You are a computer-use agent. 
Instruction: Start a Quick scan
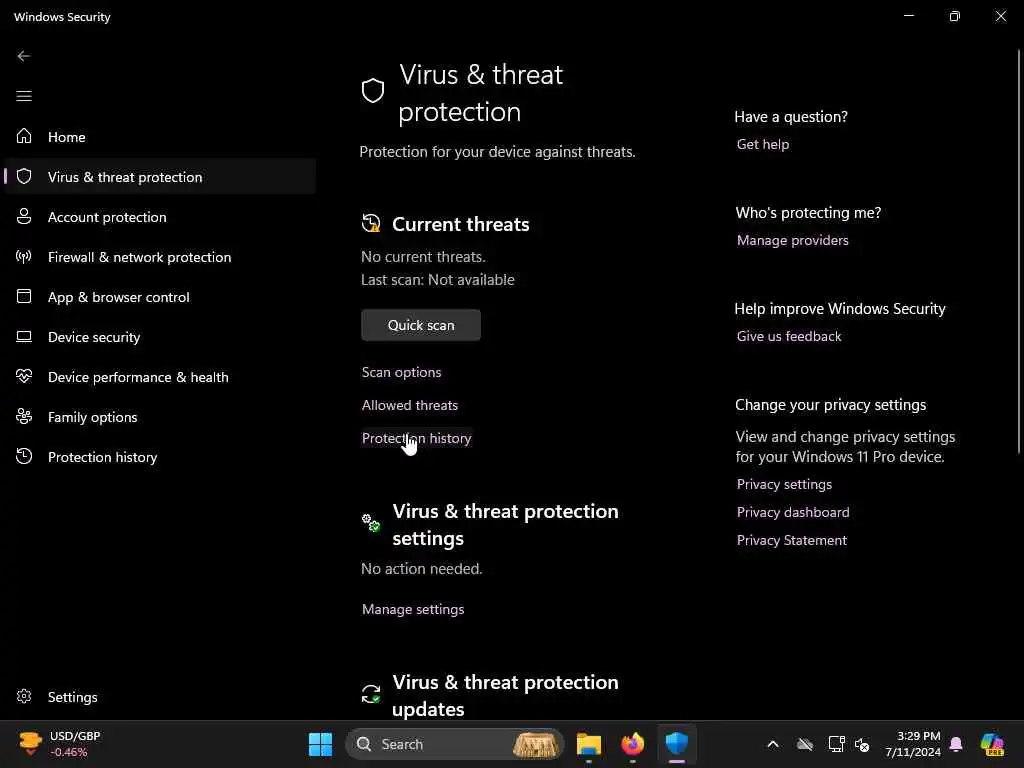point(421,325)
